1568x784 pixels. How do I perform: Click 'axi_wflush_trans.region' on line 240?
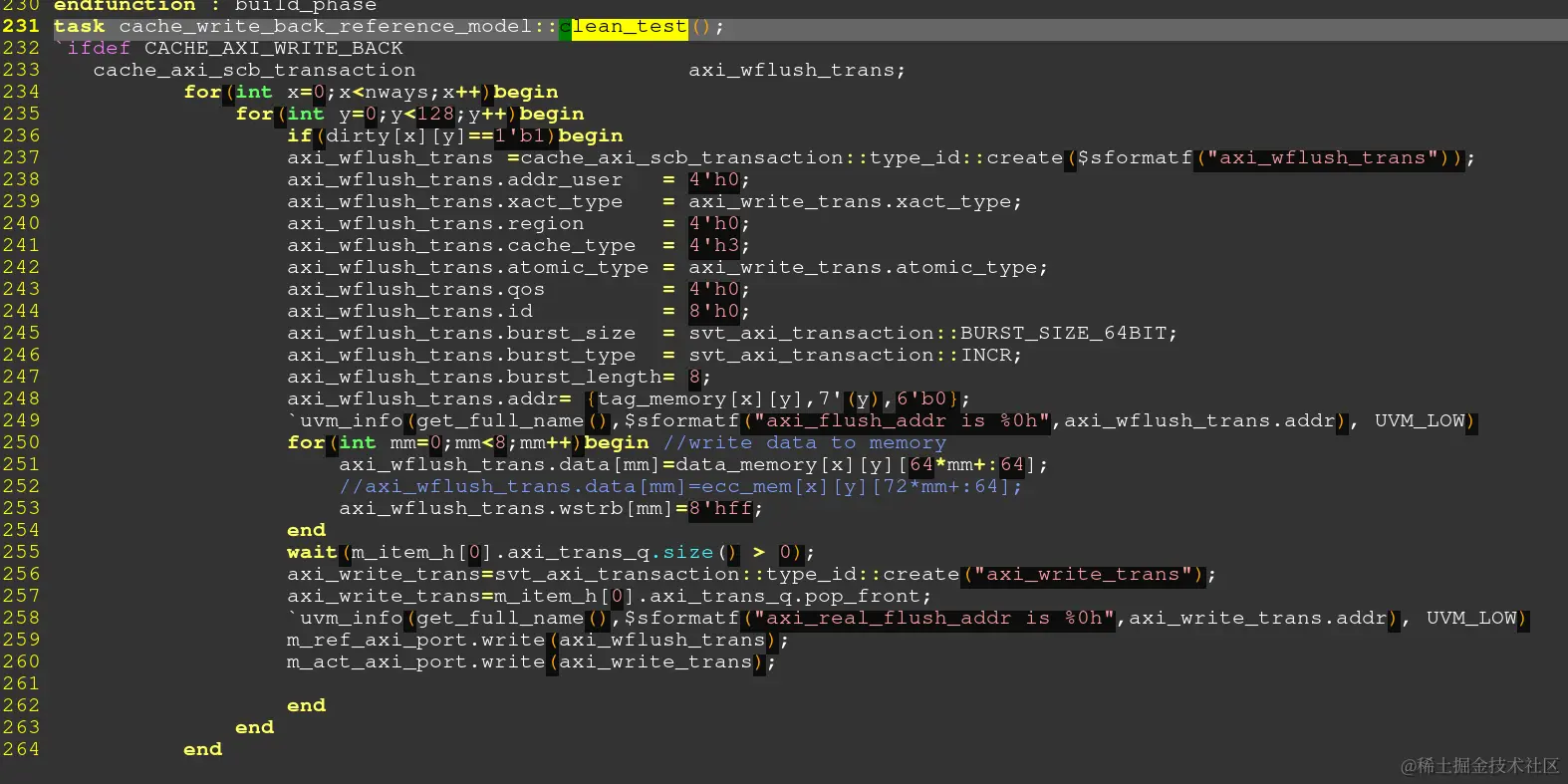[435, 223]
